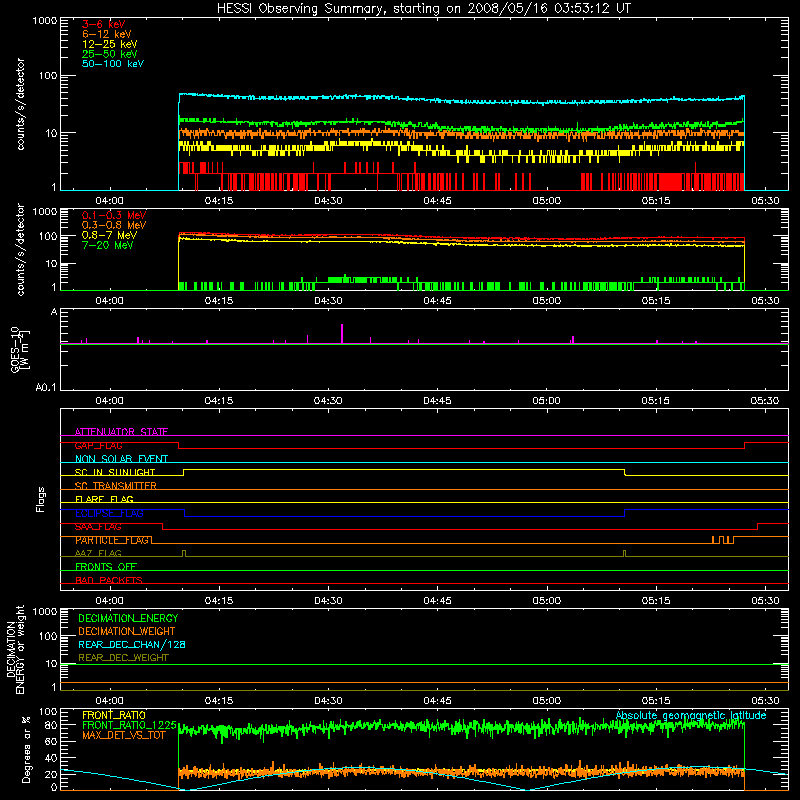
Task: Click the DECIMATION ENERGY or weight axis label
Action: (x=15, y=650)
